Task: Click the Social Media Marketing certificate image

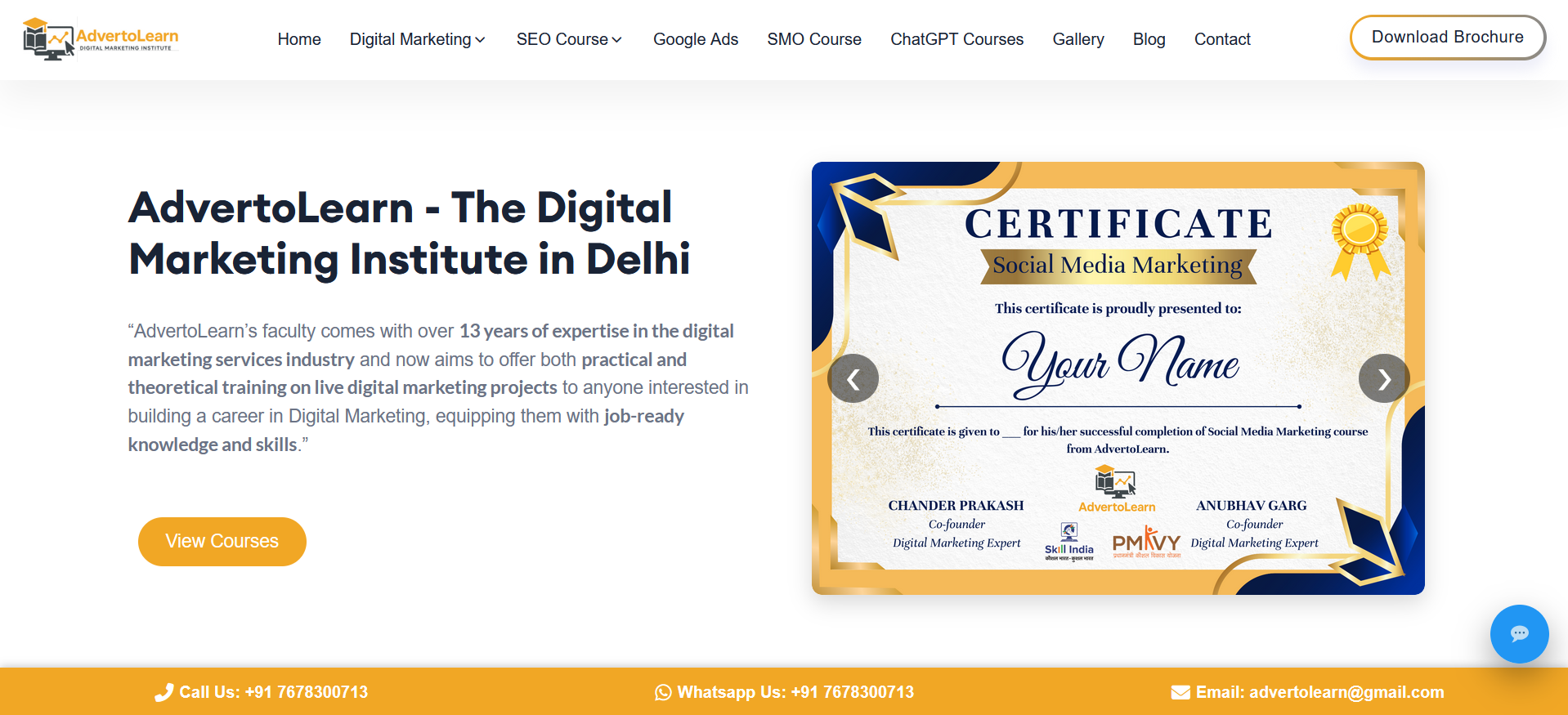Action: [1118, 378]
